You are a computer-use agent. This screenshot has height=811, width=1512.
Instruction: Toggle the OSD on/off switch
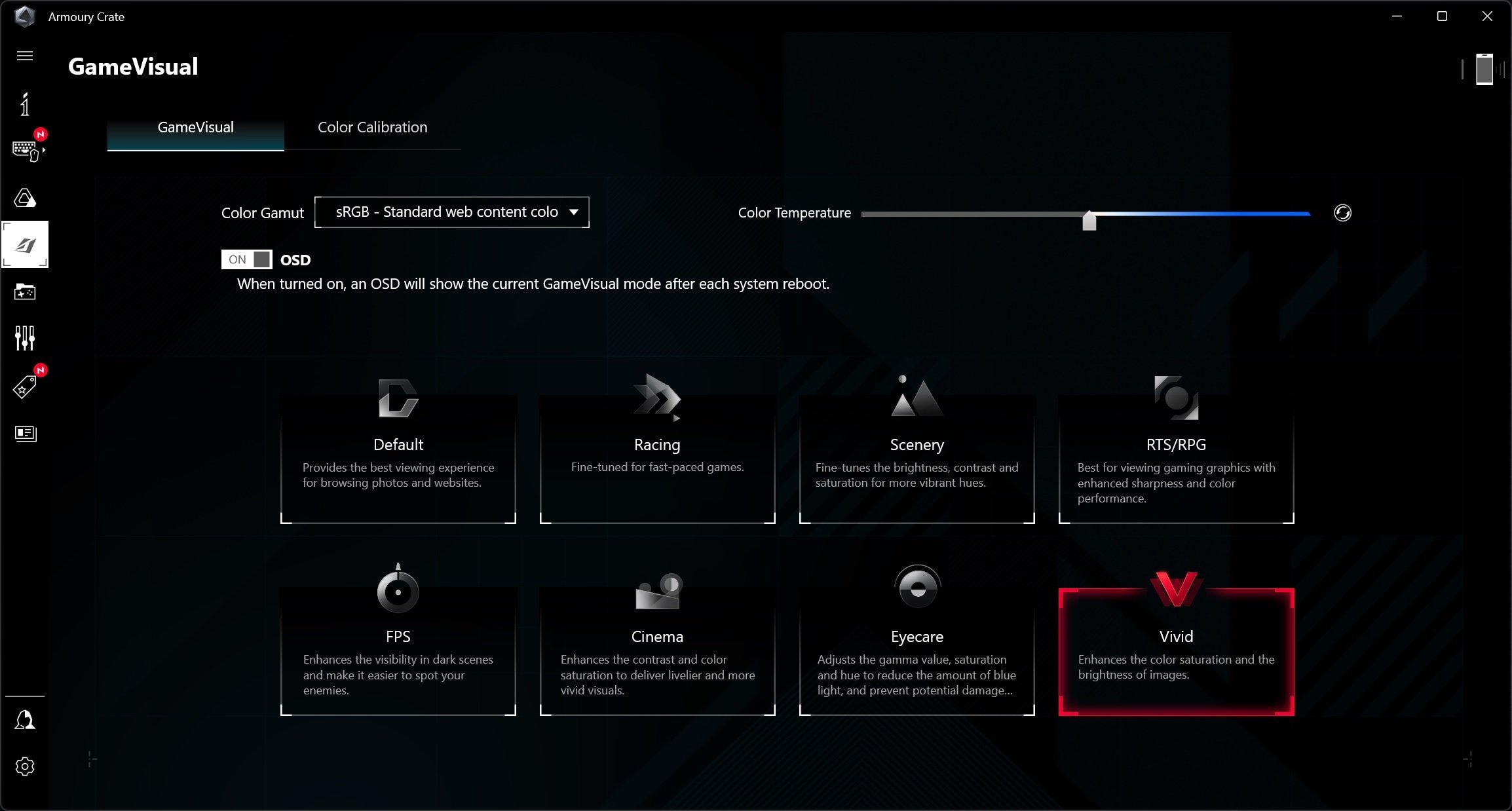(247, 258)
